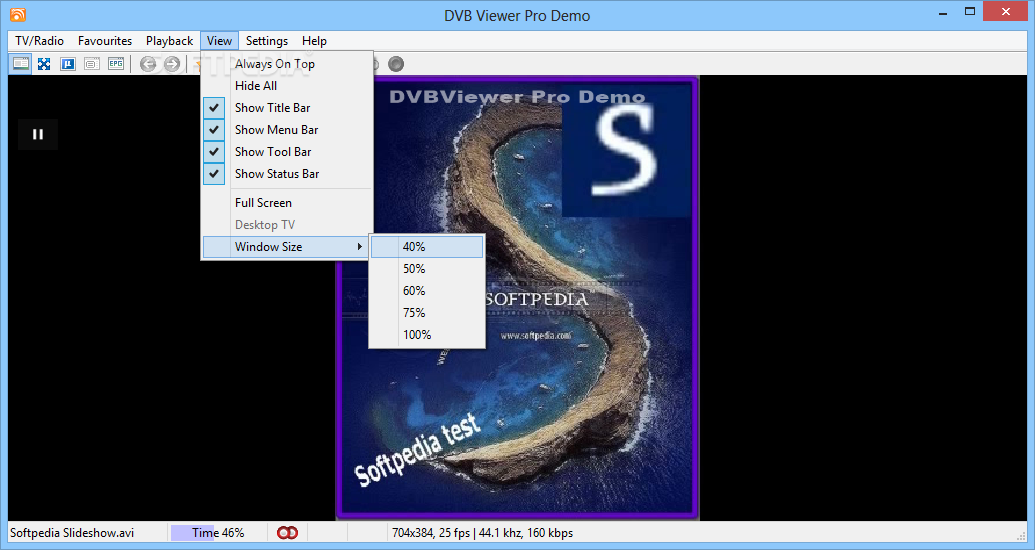
Task: Maximize the DVB Viewer window
Action: (x=970, y=12)
